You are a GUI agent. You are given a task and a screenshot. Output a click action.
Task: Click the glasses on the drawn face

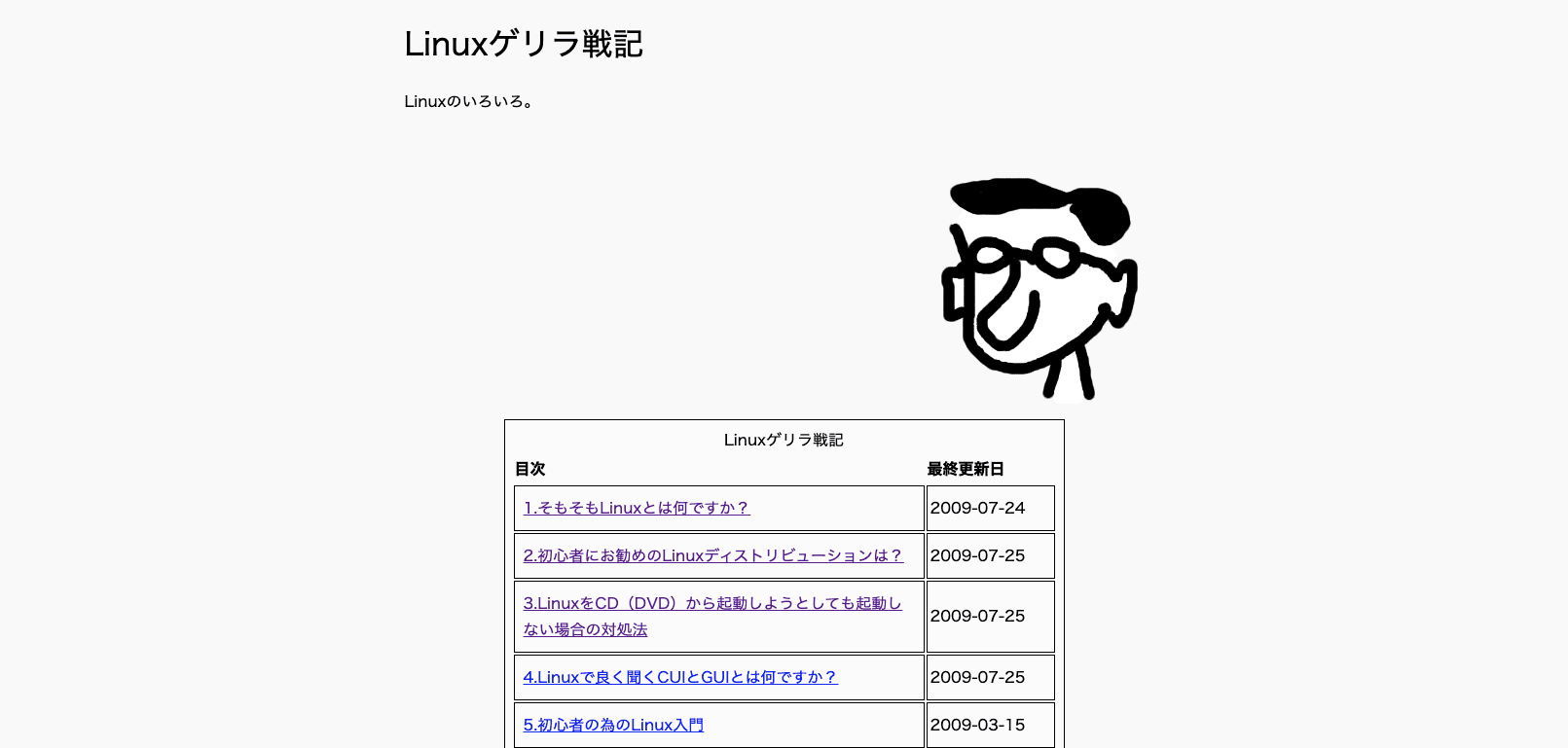click(x=1022, y=258)
